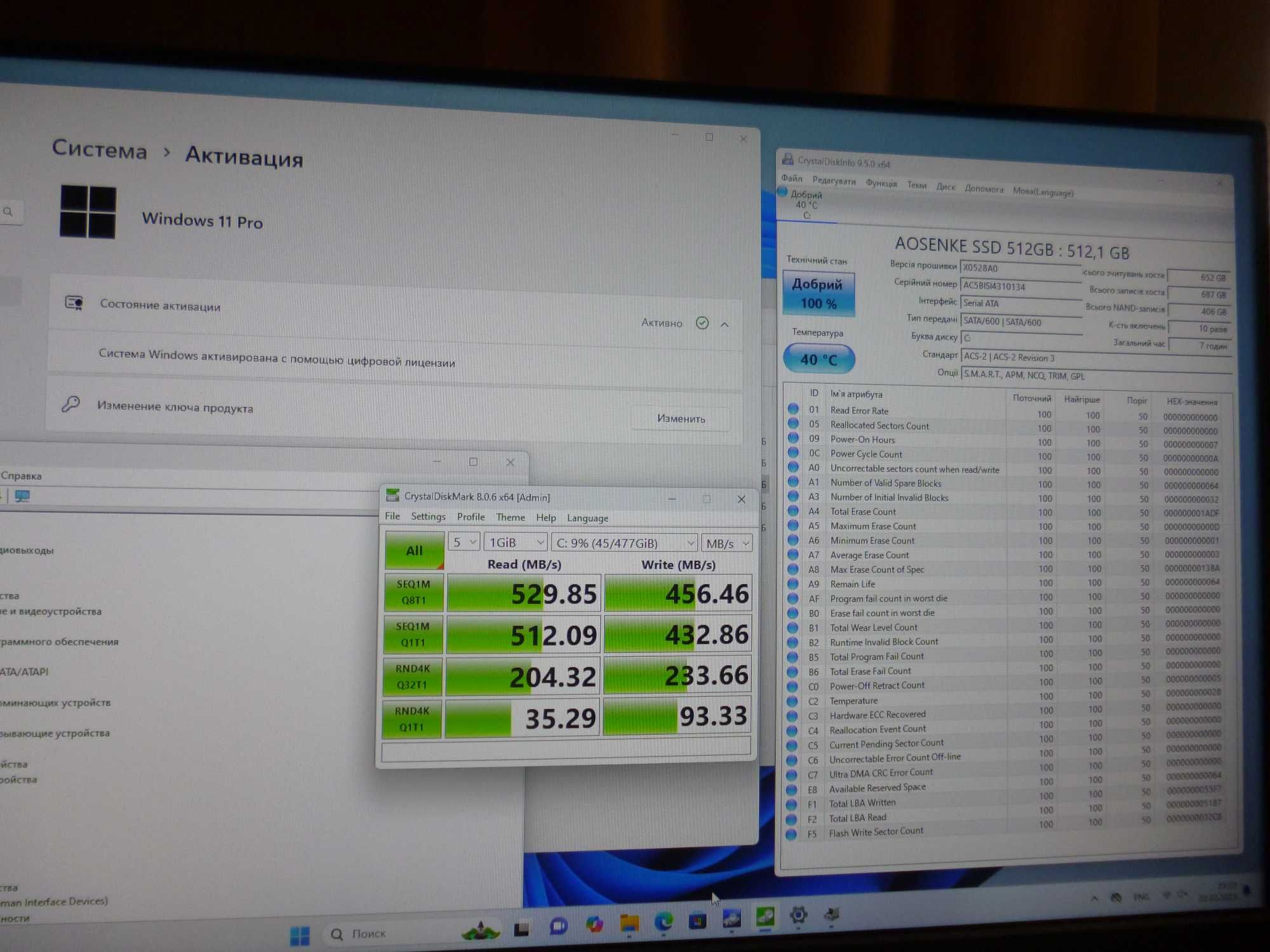The image size is (1270, 952).
Task: Open the MB/s unit dropdown
Action: point(726,543)
